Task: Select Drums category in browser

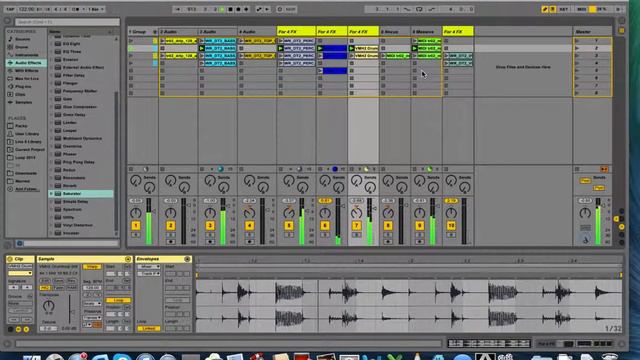Action: pos(21,47)
